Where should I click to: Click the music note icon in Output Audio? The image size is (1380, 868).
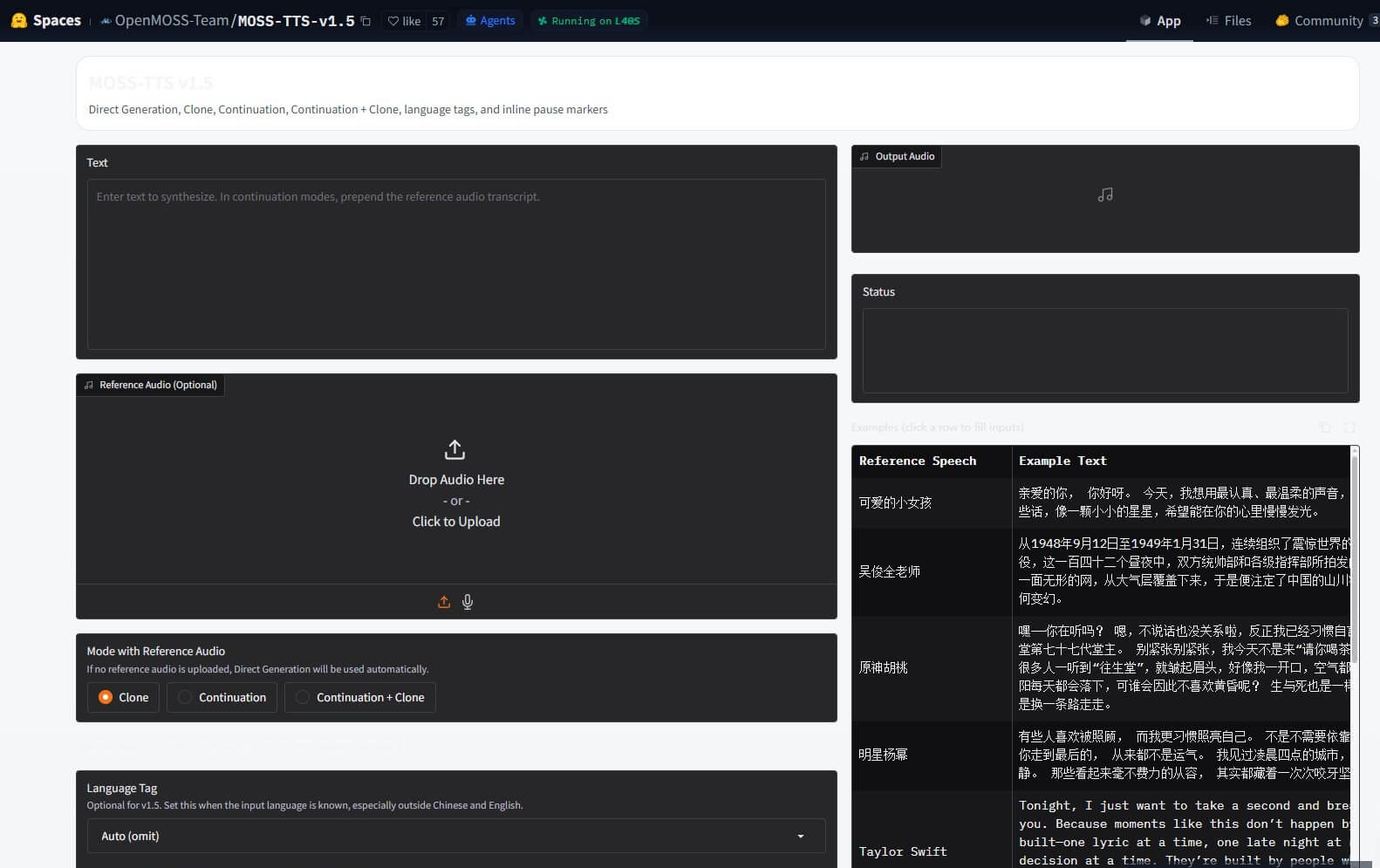(1105, 195)
